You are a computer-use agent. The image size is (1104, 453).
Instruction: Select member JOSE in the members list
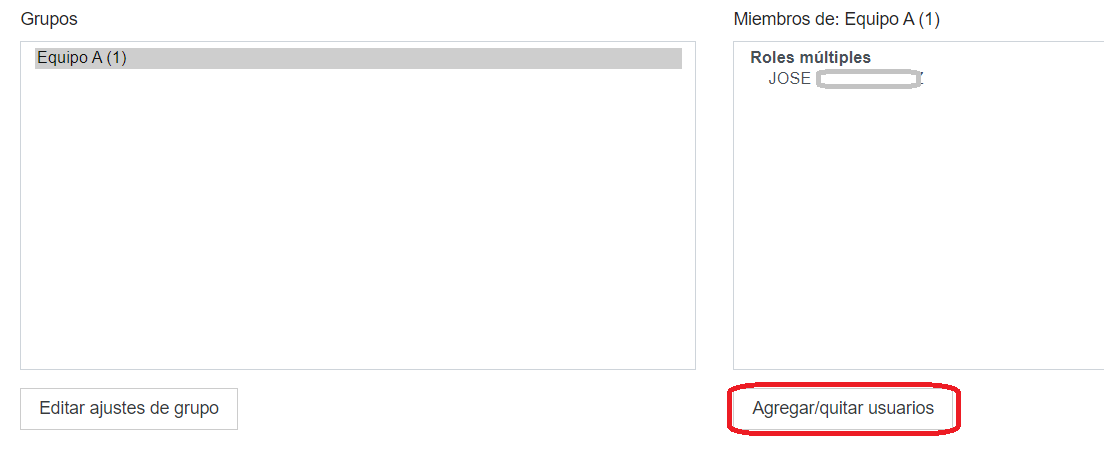pyautogui.click(x=845, y=79)
